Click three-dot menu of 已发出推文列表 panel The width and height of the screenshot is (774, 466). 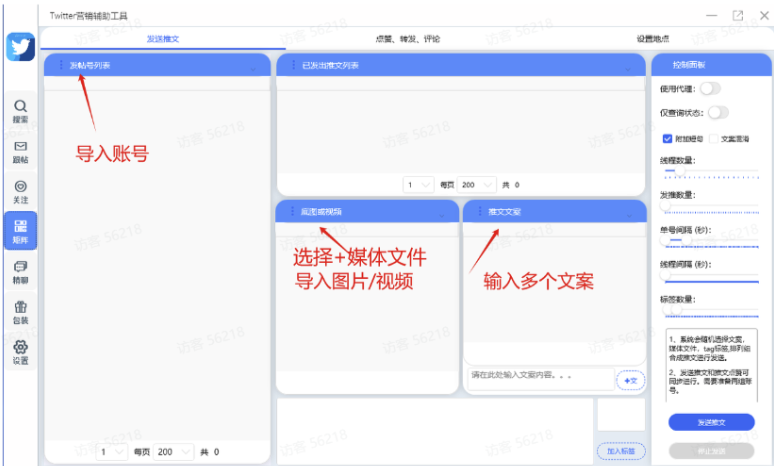[293, 65]
